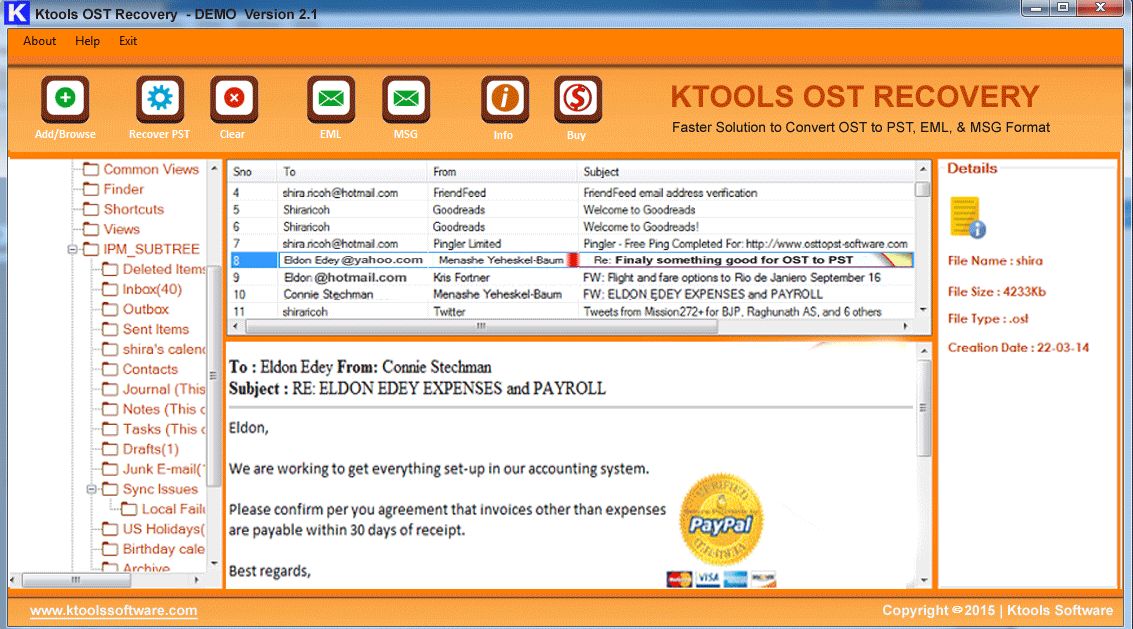
Task: Open the About menu
Action: click(39, 41)
